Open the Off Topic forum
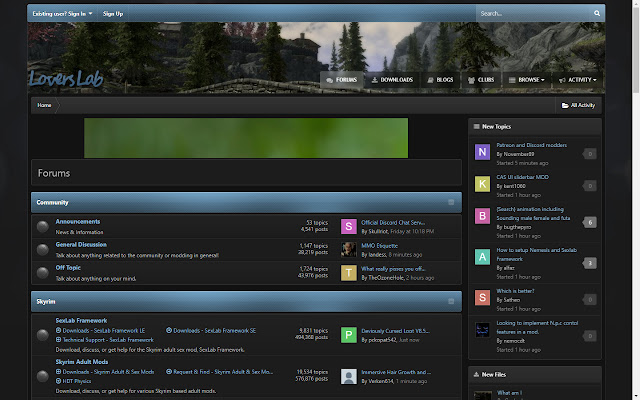 68,268
